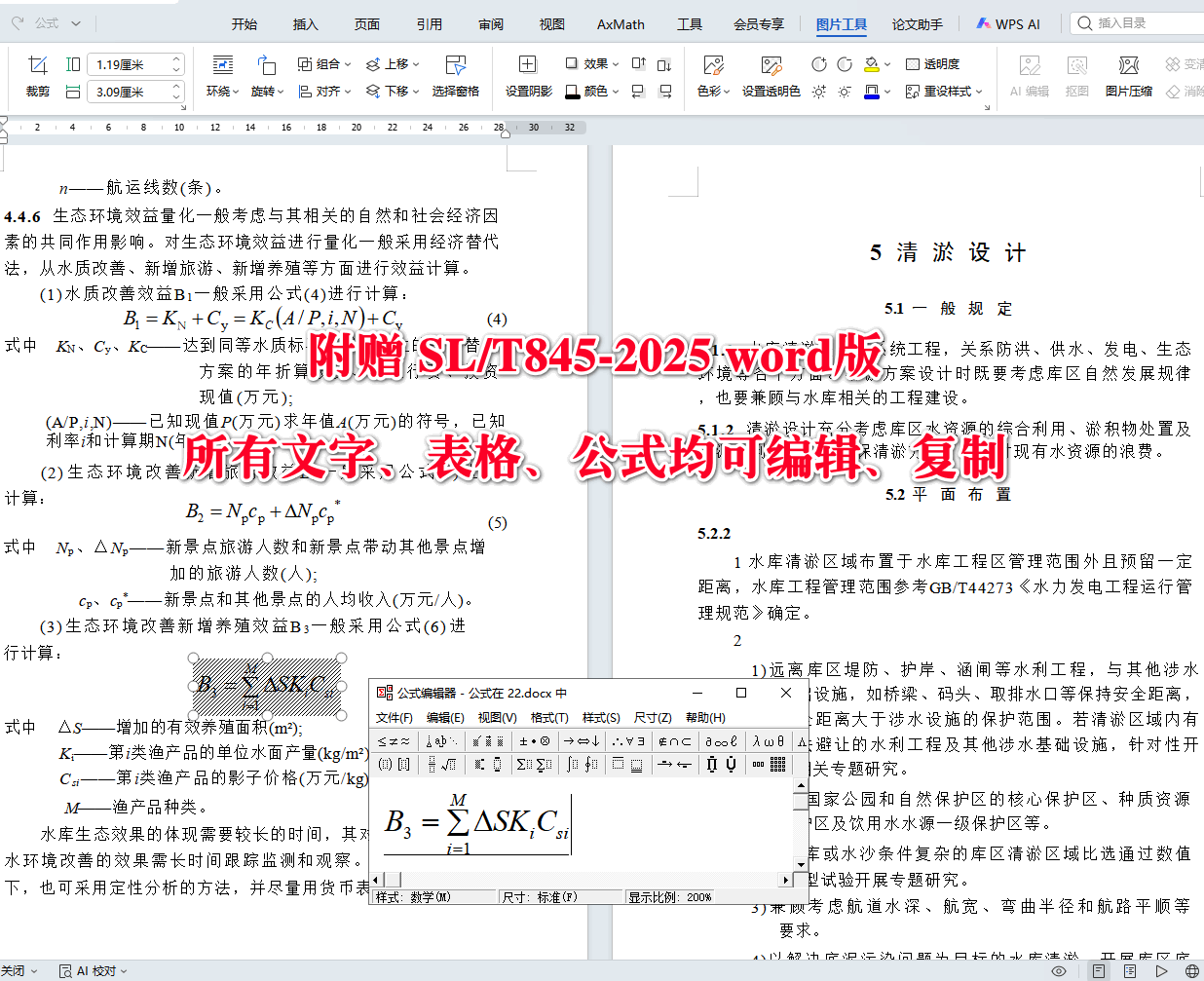Switch to the 插入 ribbon tab
The image size is (1204, 981).
coord(306,24)
